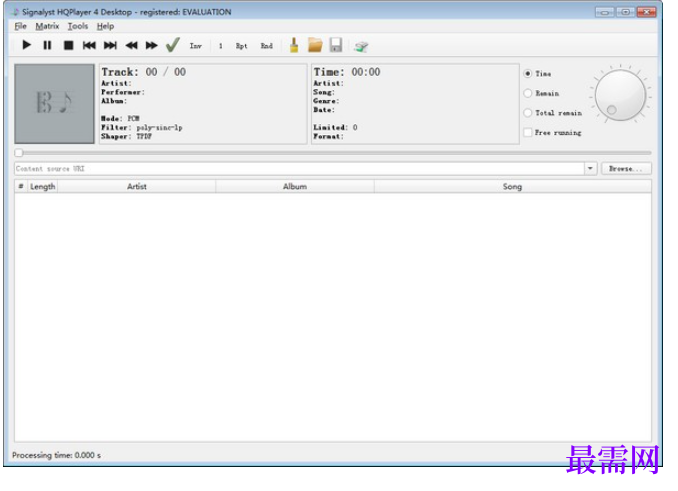Screen dimensions: 678x491
Task: Open the Help menu
Action: point(106,26)
